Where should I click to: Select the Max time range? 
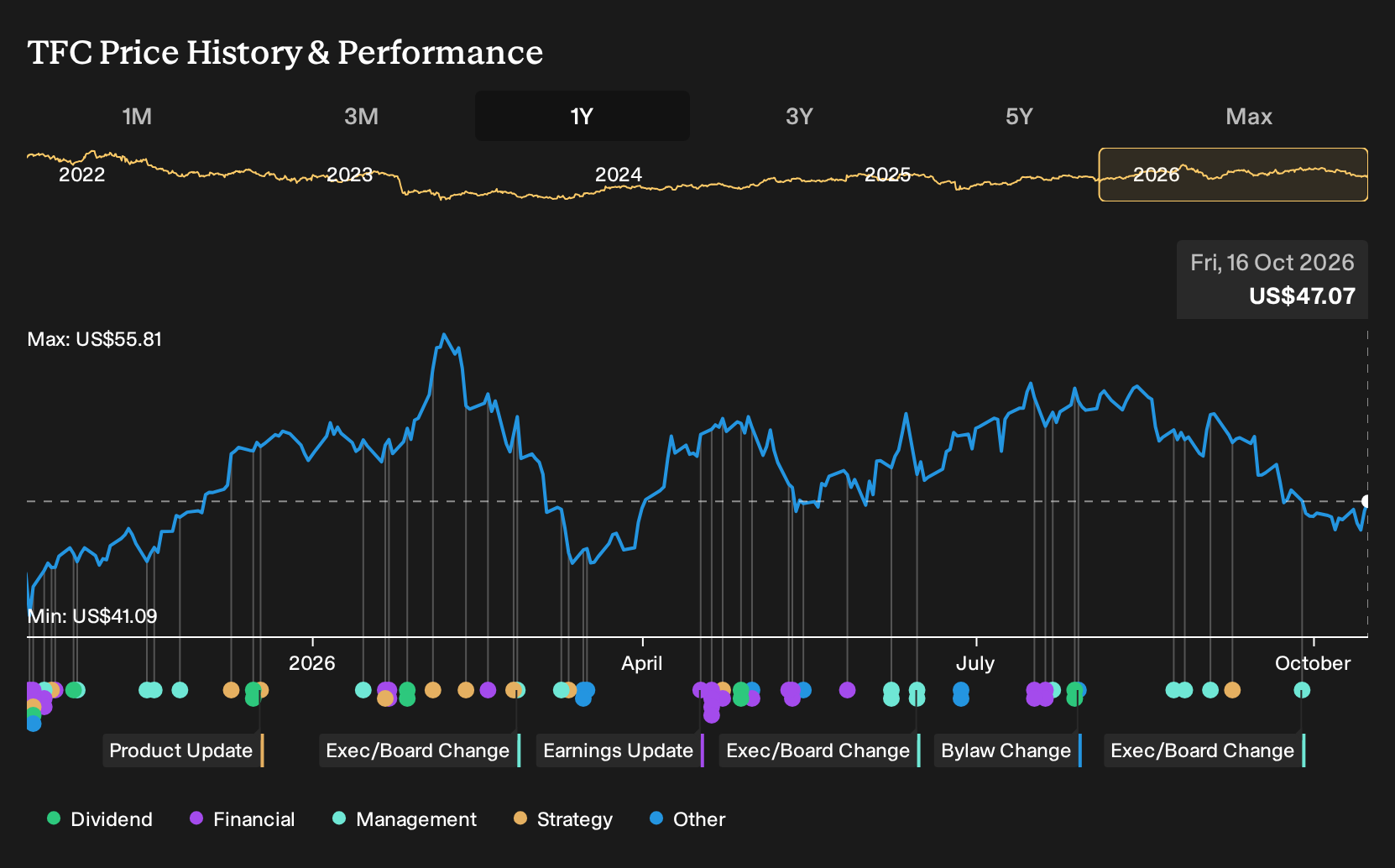tap(1249, 116)
